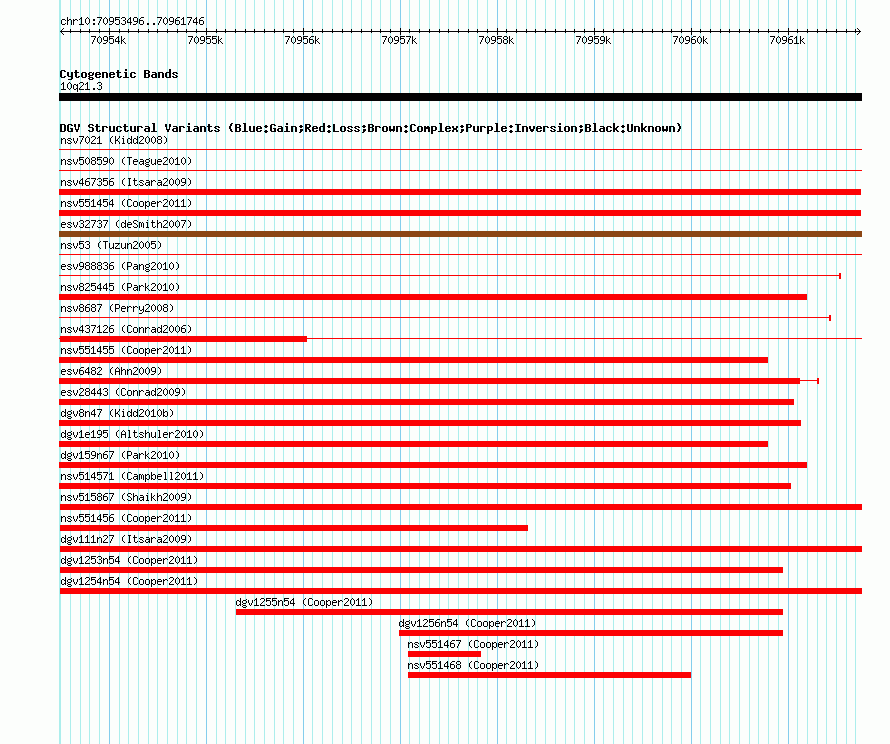Click the Cytogenetic Bands track title
This screenshot has height=744, width=890.
click(119, 74)
